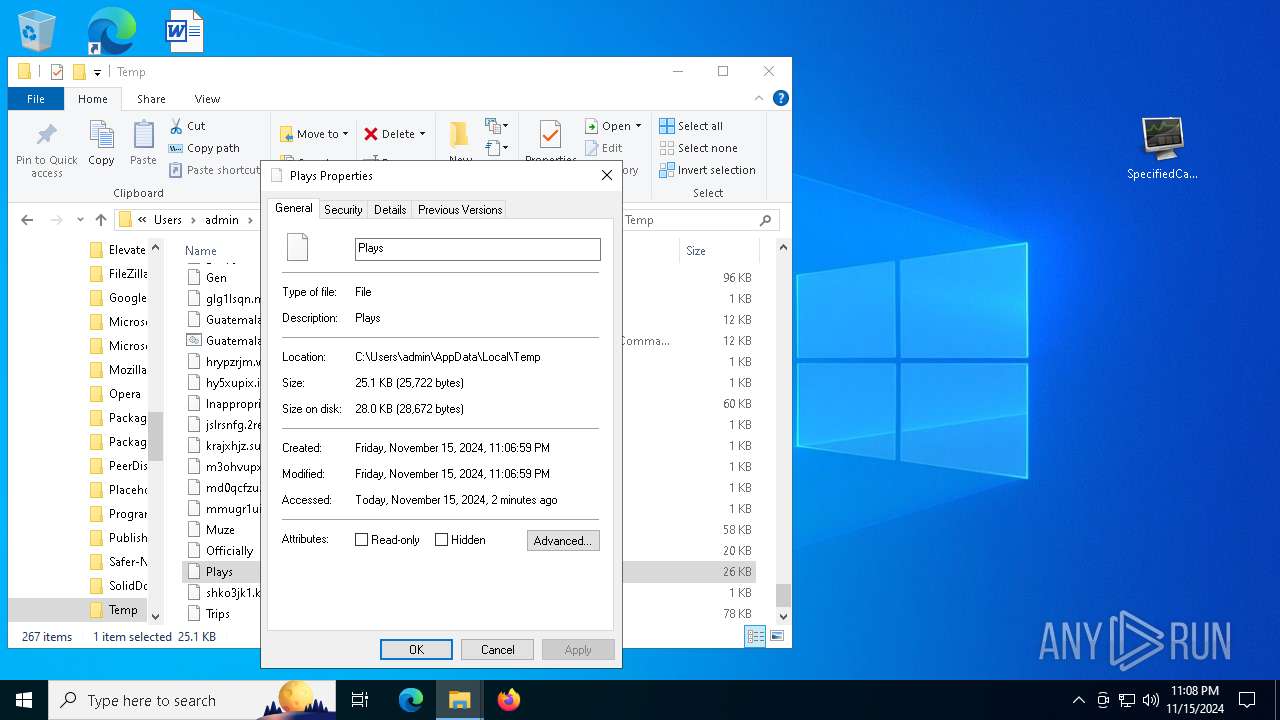Open the Task View taskbar icon

click(x=360, y=700)
